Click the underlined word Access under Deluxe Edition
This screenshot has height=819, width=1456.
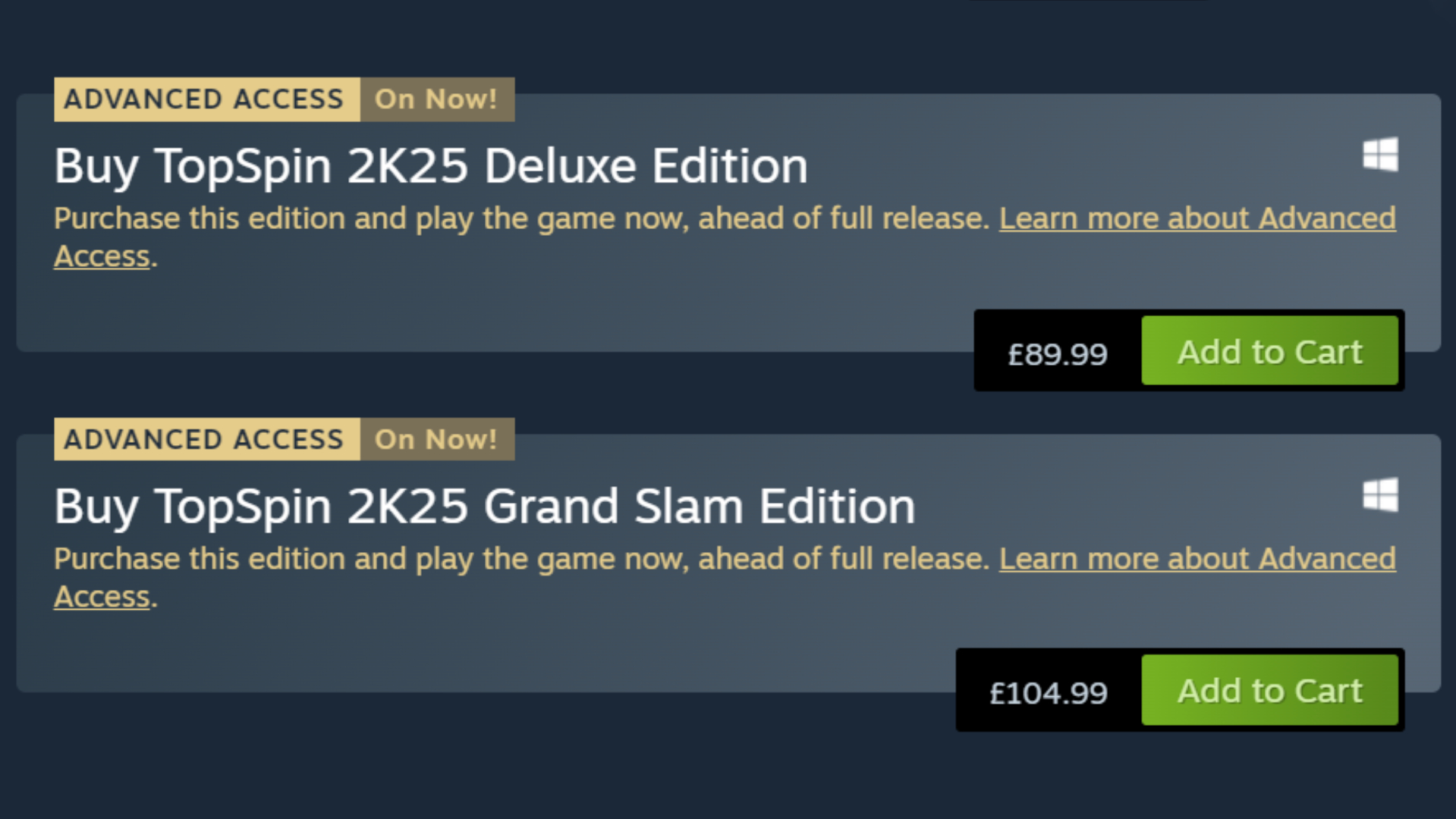coord(102,256)
